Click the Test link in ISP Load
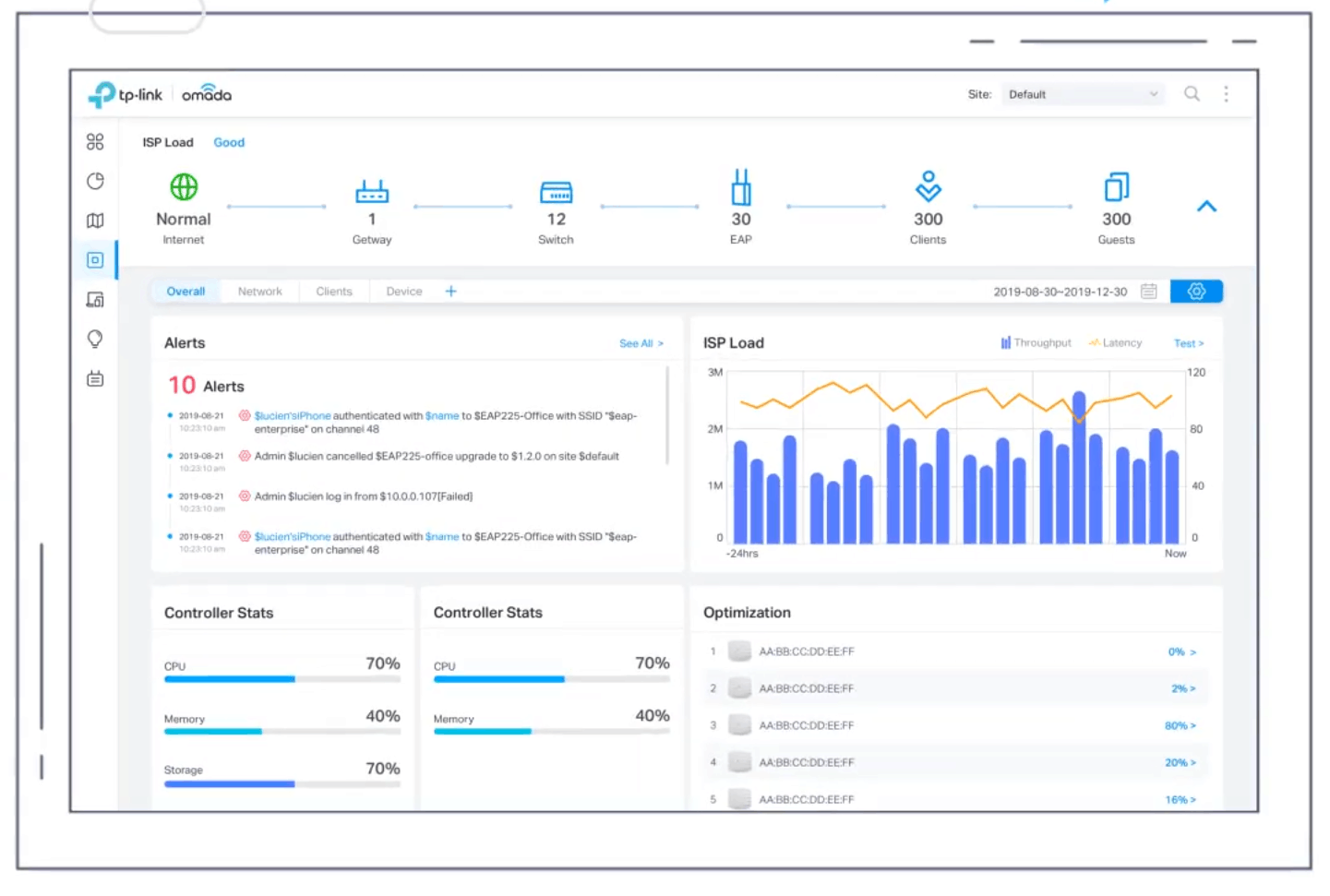The width and height of the screenshot is (1330, 896). click(x=1189, y=343)
